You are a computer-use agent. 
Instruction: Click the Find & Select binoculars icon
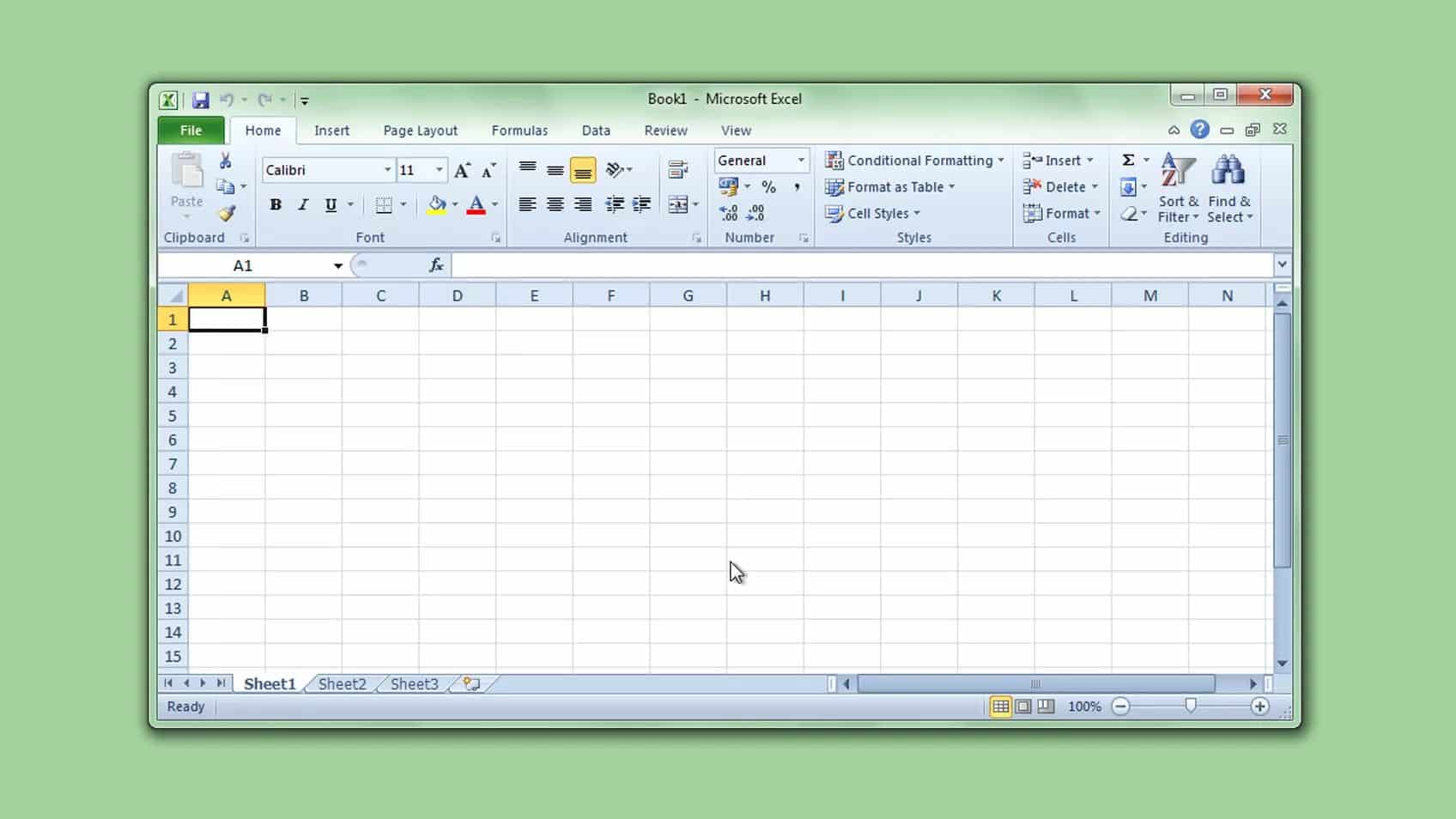pyautogui.click(x=1229, y=169)
